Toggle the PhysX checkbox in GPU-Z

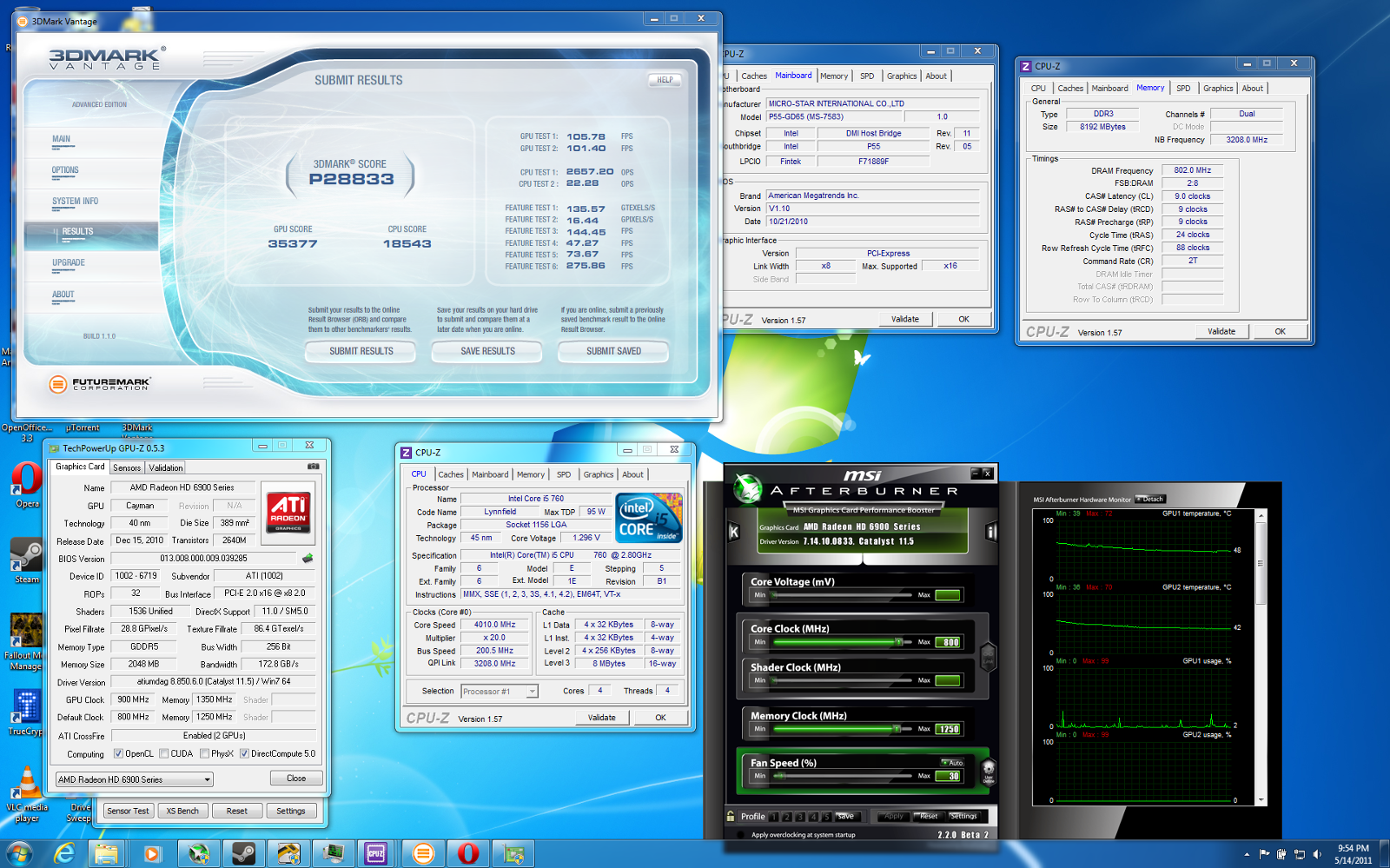[203, 753]
